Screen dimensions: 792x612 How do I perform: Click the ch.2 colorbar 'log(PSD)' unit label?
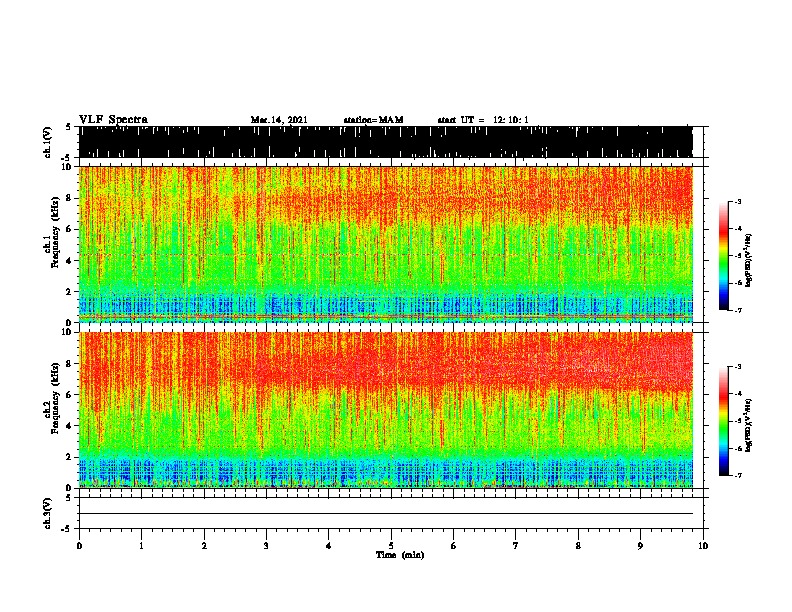749,426
